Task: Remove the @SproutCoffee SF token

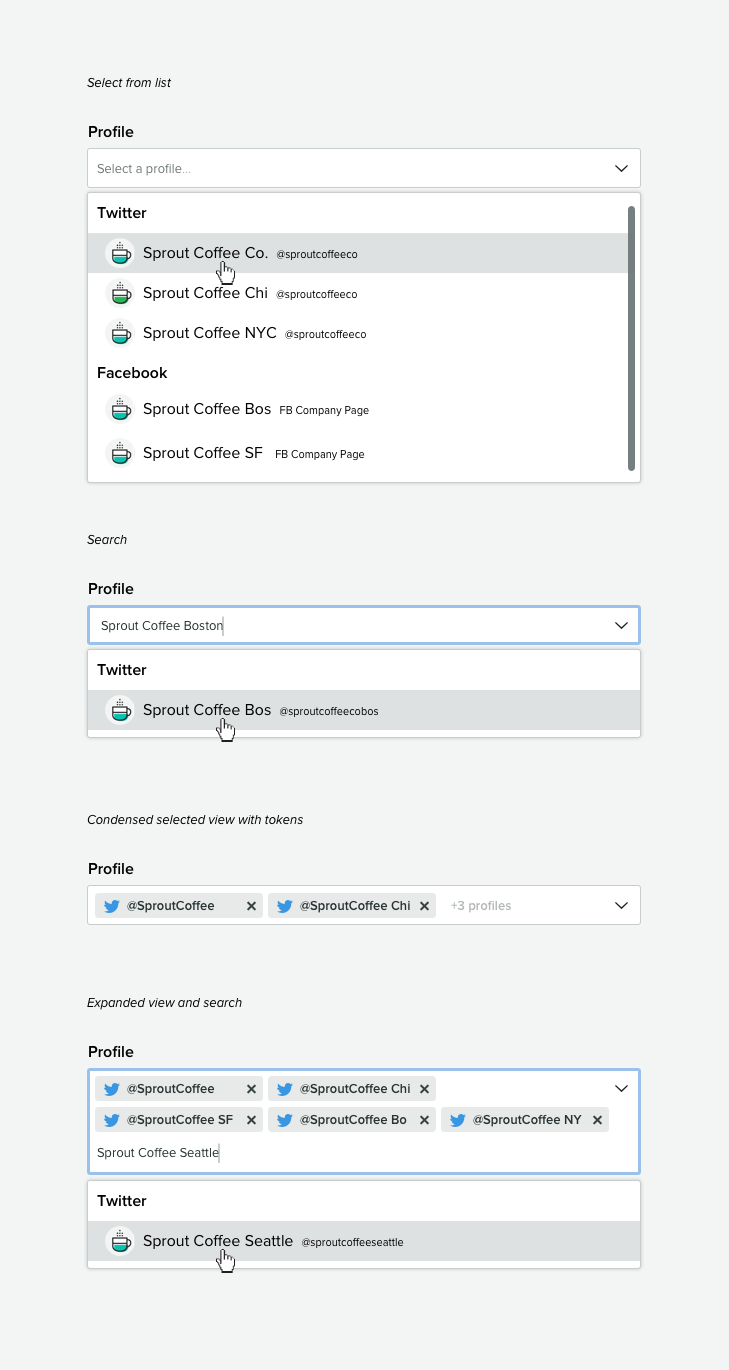Action: [x=251, y=1120]
